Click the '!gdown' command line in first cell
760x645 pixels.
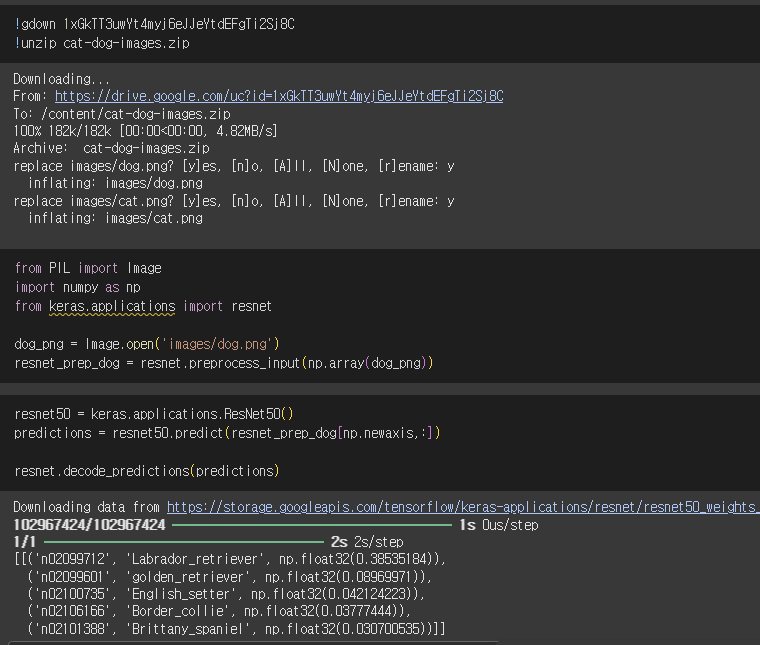pos(155,24)
